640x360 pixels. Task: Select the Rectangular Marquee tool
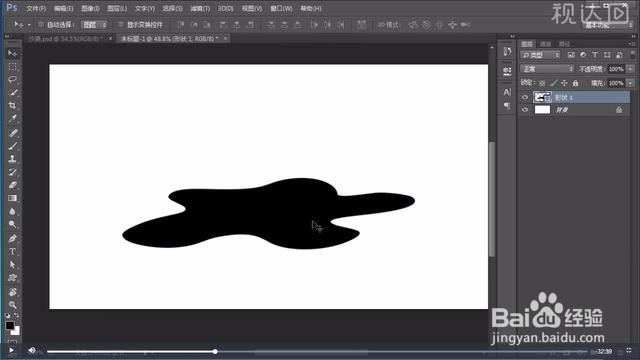click(x=12, y=67)
